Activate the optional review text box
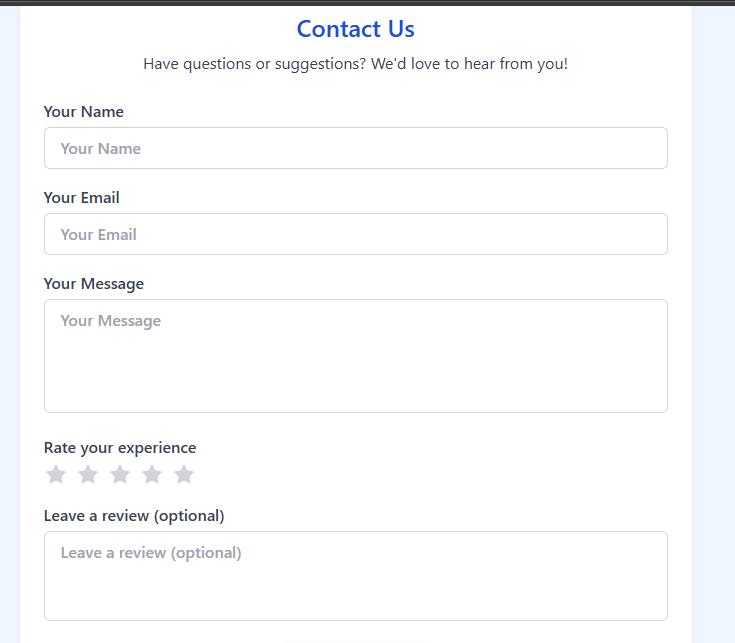Screen dimensions: 735x643 pos(356,576)
